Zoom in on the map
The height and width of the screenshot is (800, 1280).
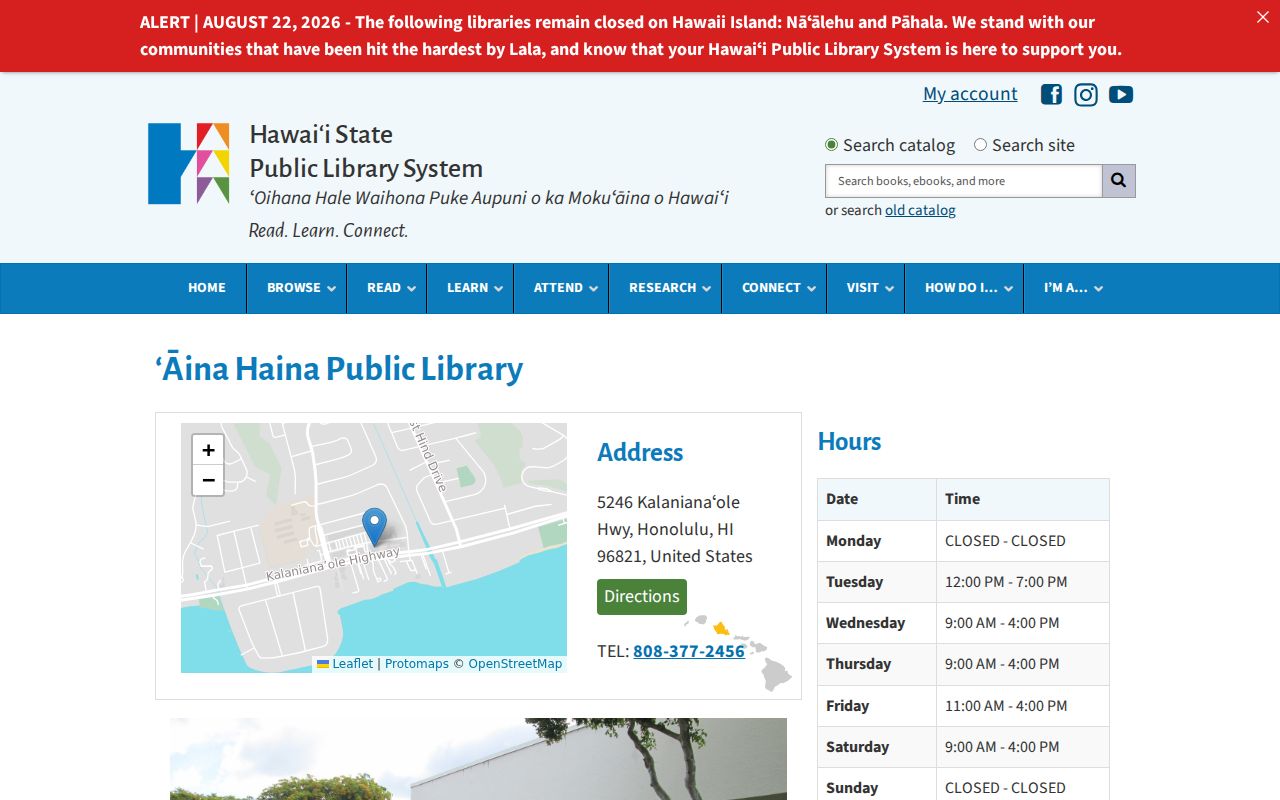(208, 450)
